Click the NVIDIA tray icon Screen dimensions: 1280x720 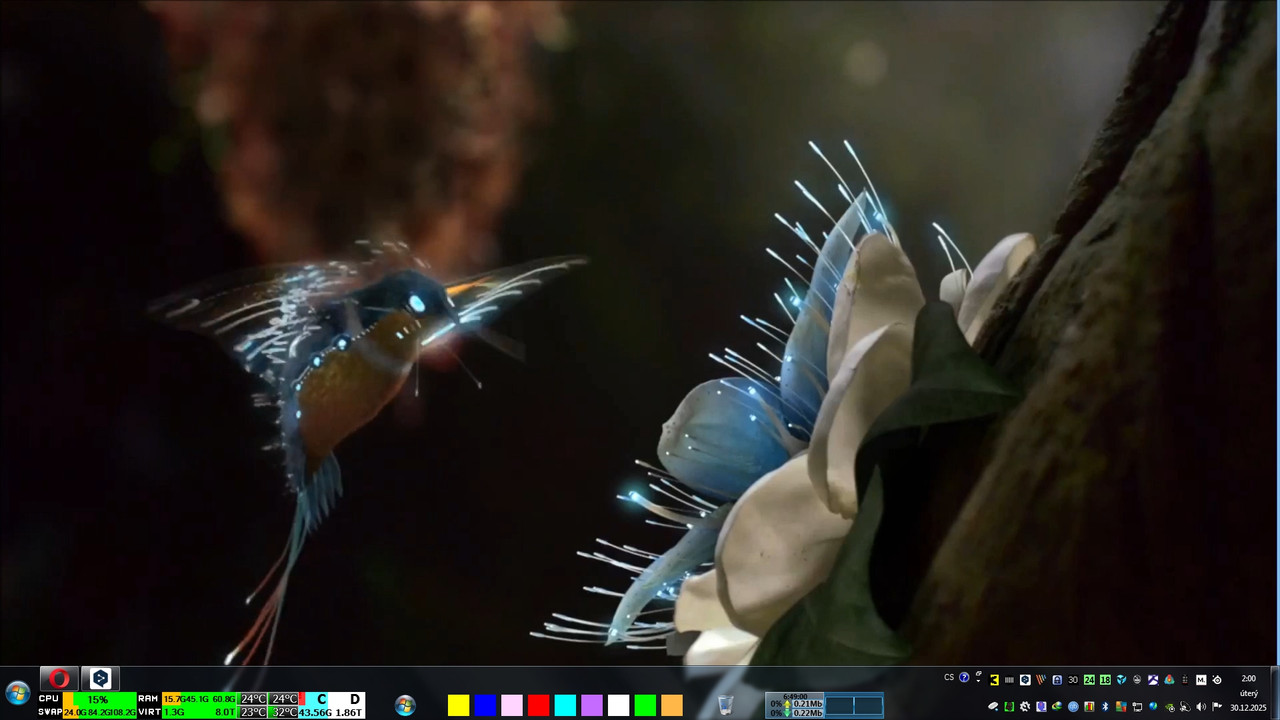[1169, 707]
